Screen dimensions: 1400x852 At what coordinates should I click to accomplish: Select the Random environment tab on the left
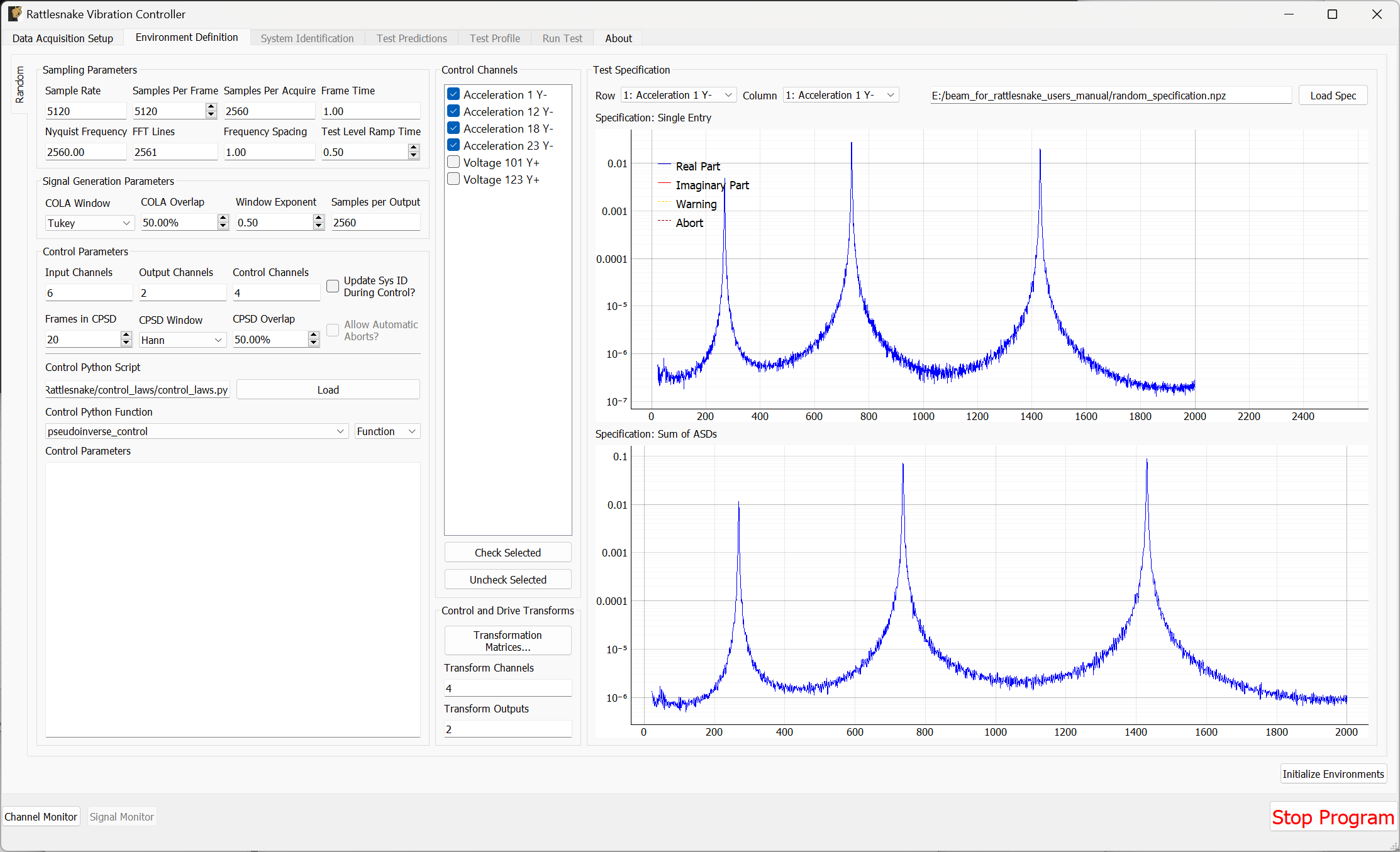19,85
